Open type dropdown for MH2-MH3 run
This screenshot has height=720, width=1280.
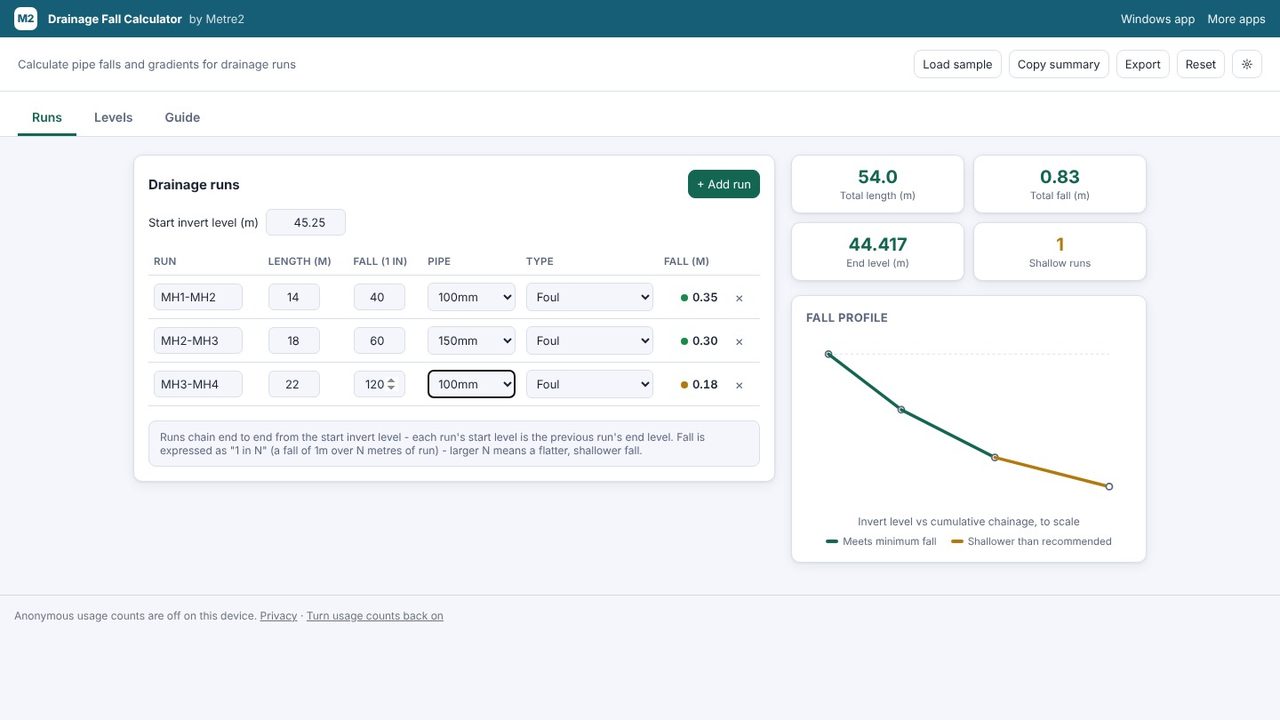(589, 341)
